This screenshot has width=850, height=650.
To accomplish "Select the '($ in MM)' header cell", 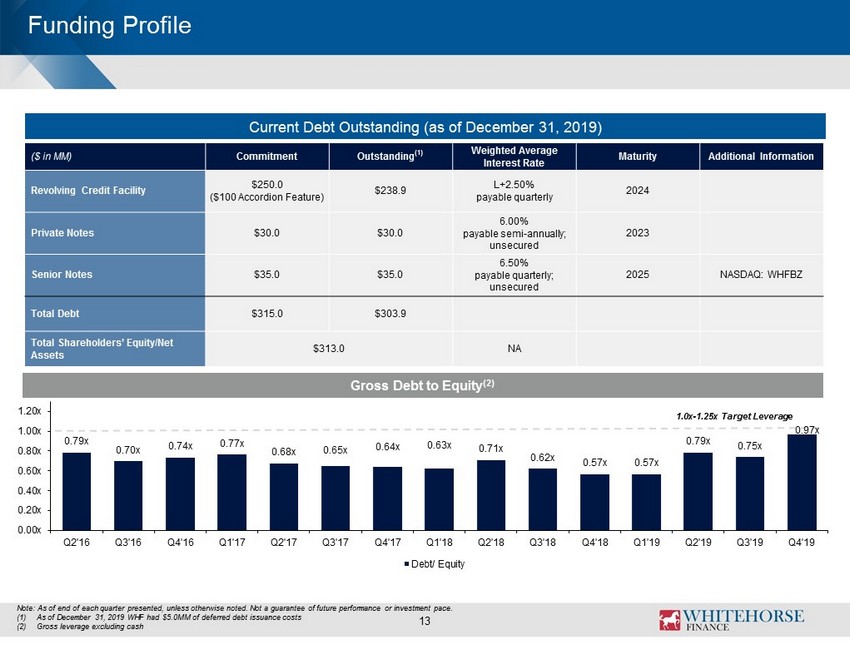I will tap(115, 156).
